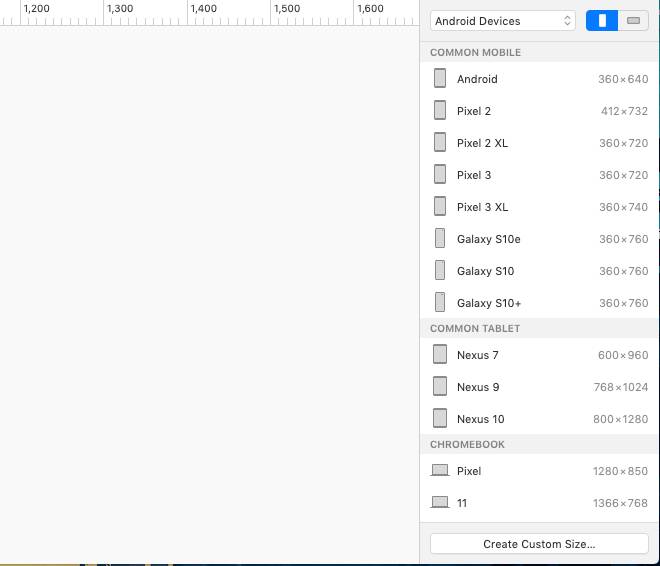Switch to landscape orientation
Screen dimensions: 660x566
pyautogui.click(x=634, y=21)
